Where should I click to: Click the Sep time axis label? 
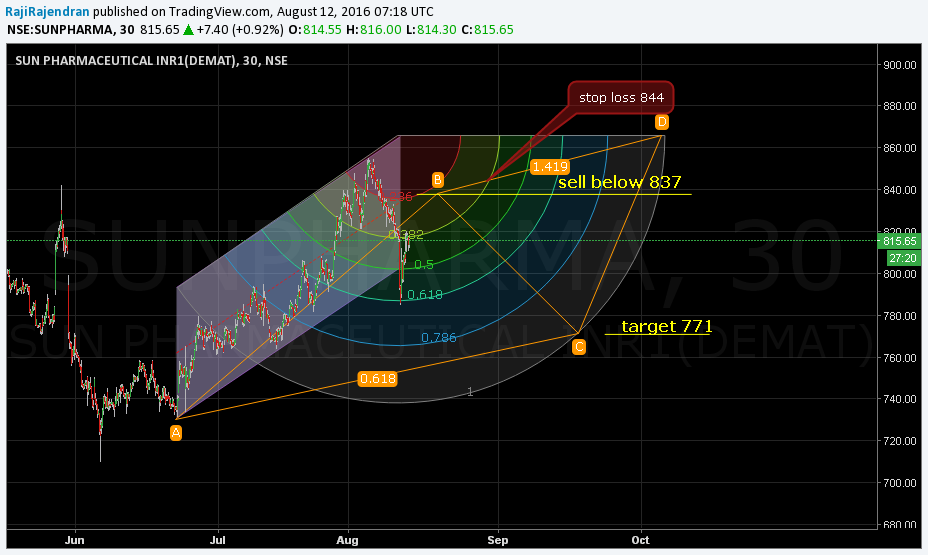tap(498, 540)
